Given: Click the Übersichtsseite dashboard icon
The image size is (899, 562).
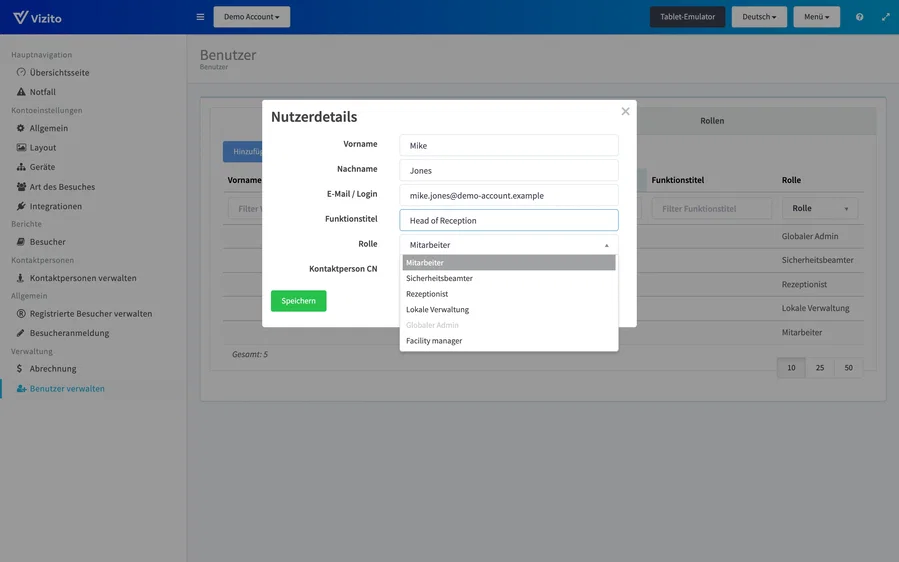Looking at the screenshot, I should pyautogui.click(x=21, y=72).
